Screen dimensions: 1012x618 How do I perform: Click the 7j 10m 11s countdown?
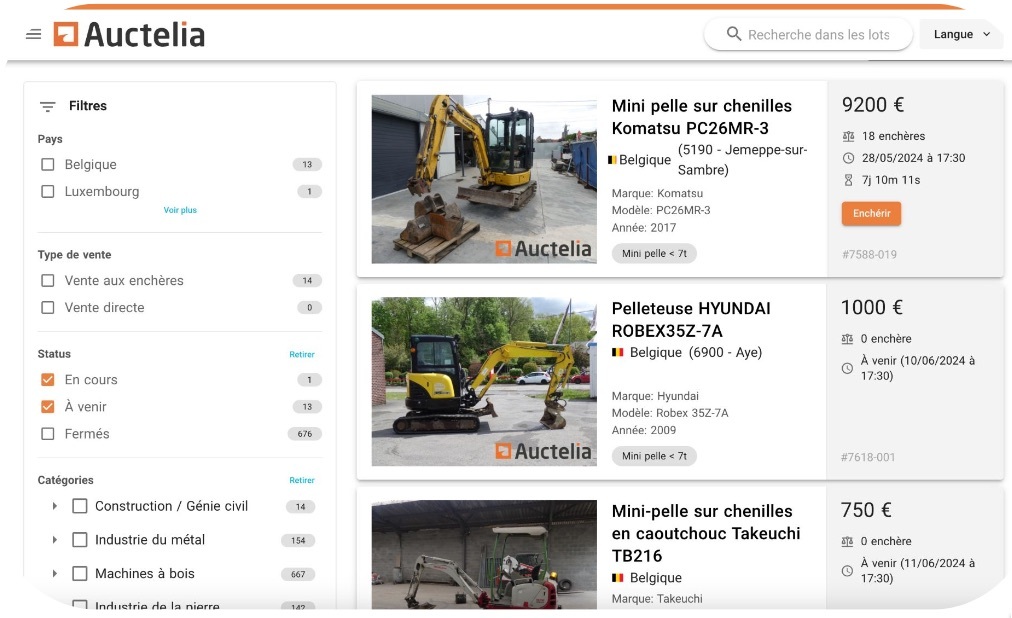[x=891, y=180]
